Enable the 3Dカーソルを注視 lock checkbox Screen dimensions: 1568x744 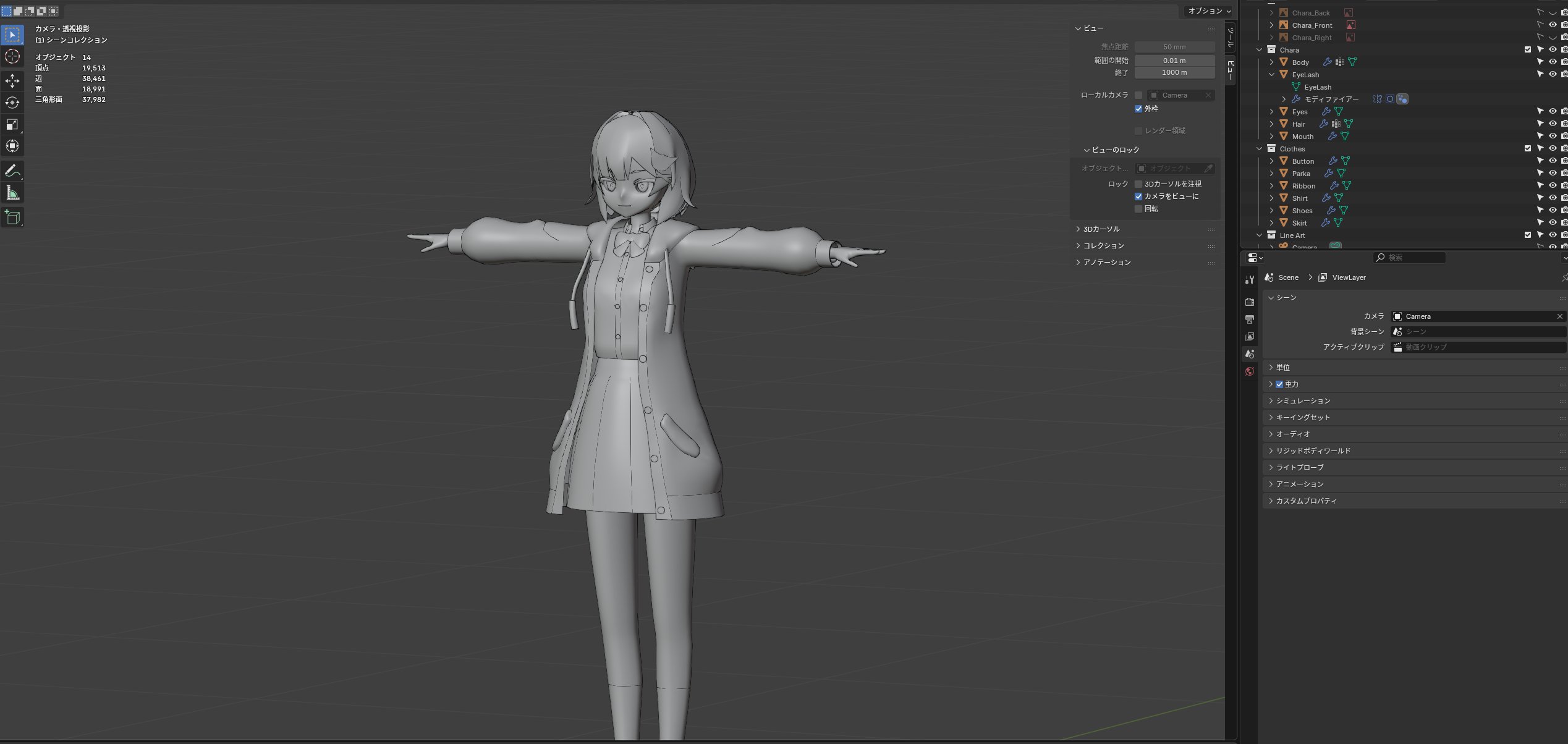pos(1138,184)
